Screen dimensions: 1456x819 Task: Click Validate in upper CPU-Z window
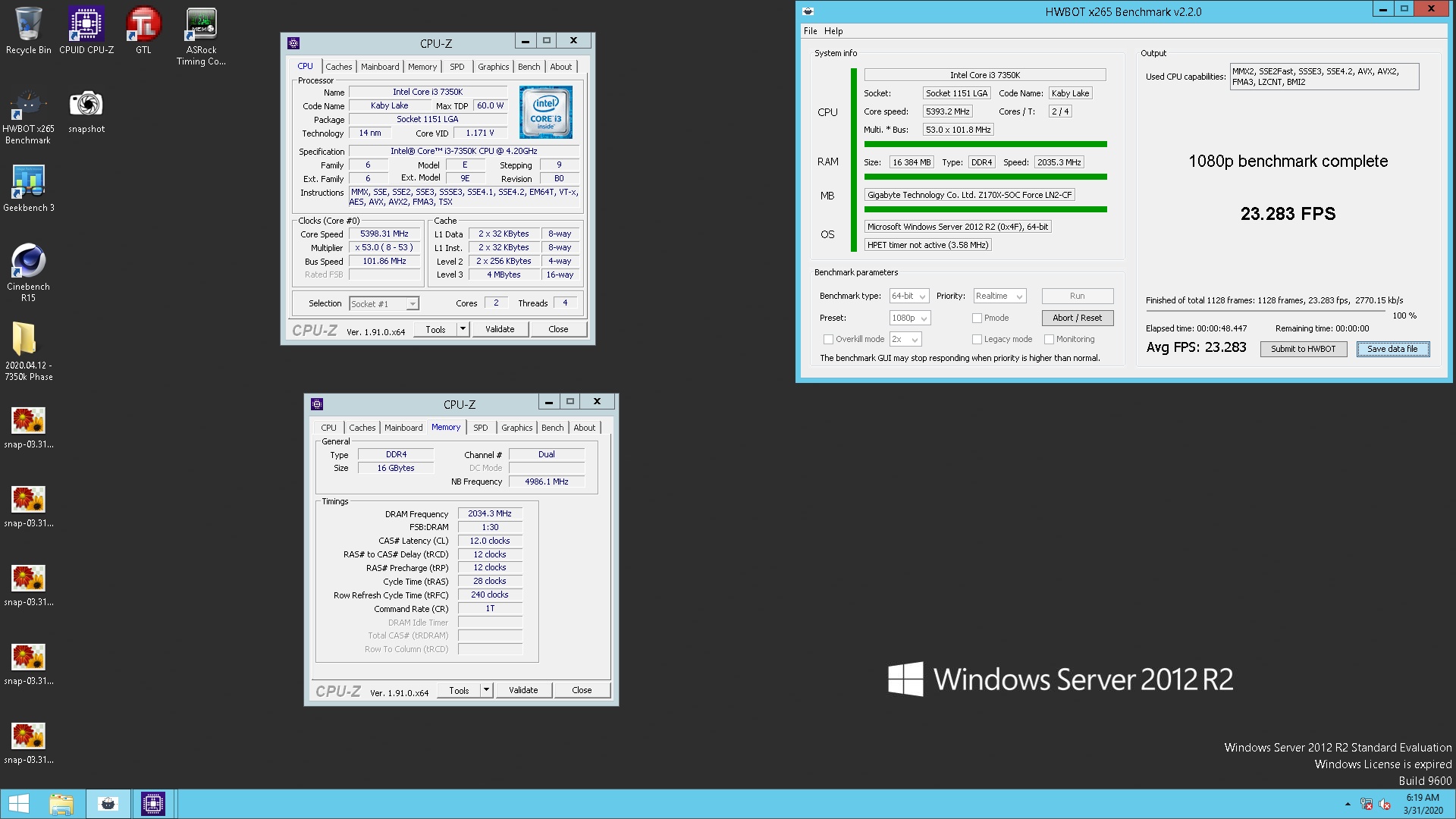pyautogui.click(x=500, y=329)
